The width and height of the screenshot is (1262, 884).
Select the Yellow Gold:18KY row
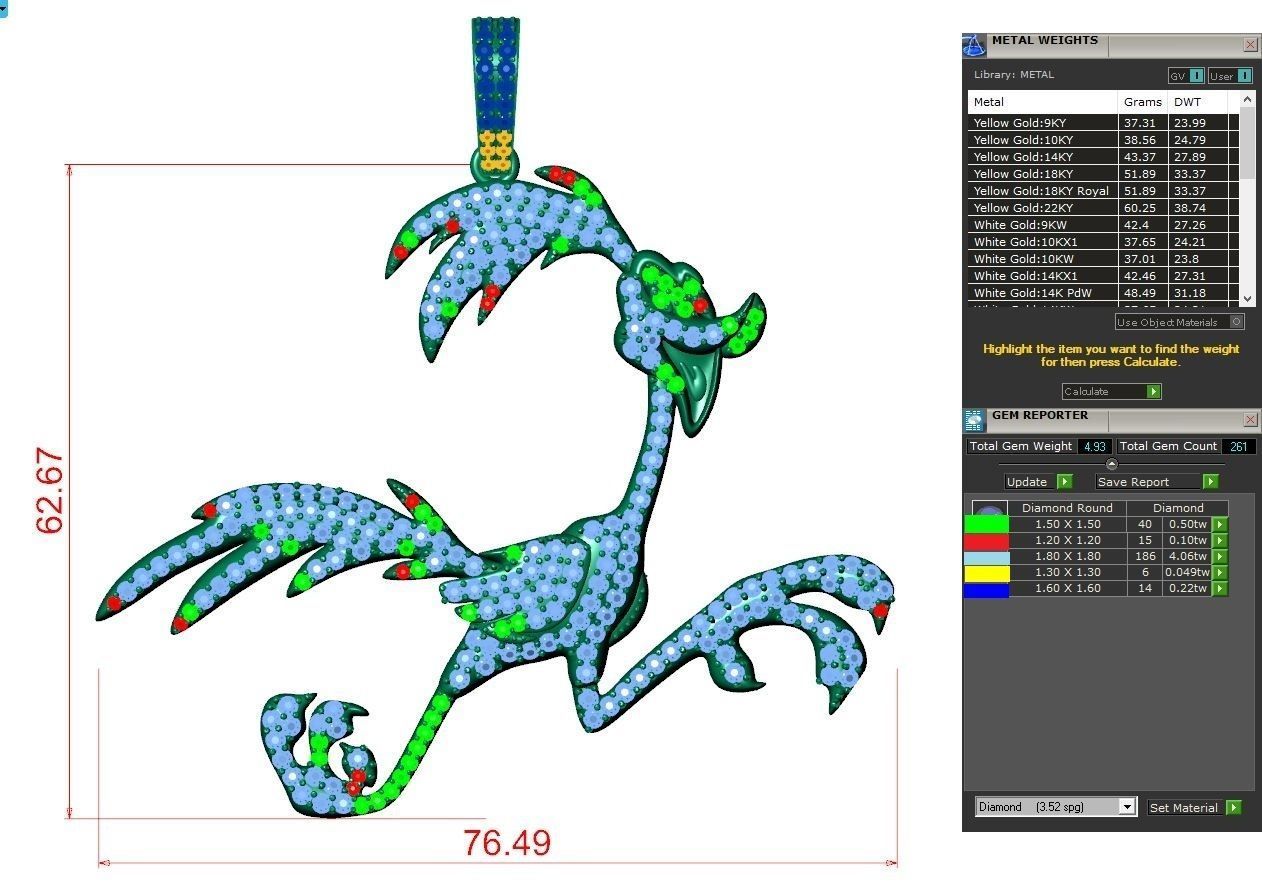[1104, 174]
